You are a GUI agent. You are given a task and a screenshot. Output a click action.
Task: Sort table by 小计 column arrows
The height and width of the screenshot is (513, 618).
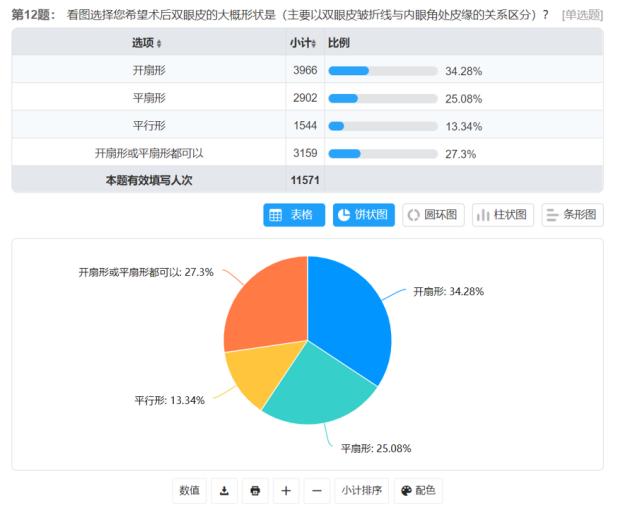(x=314, y=43)
